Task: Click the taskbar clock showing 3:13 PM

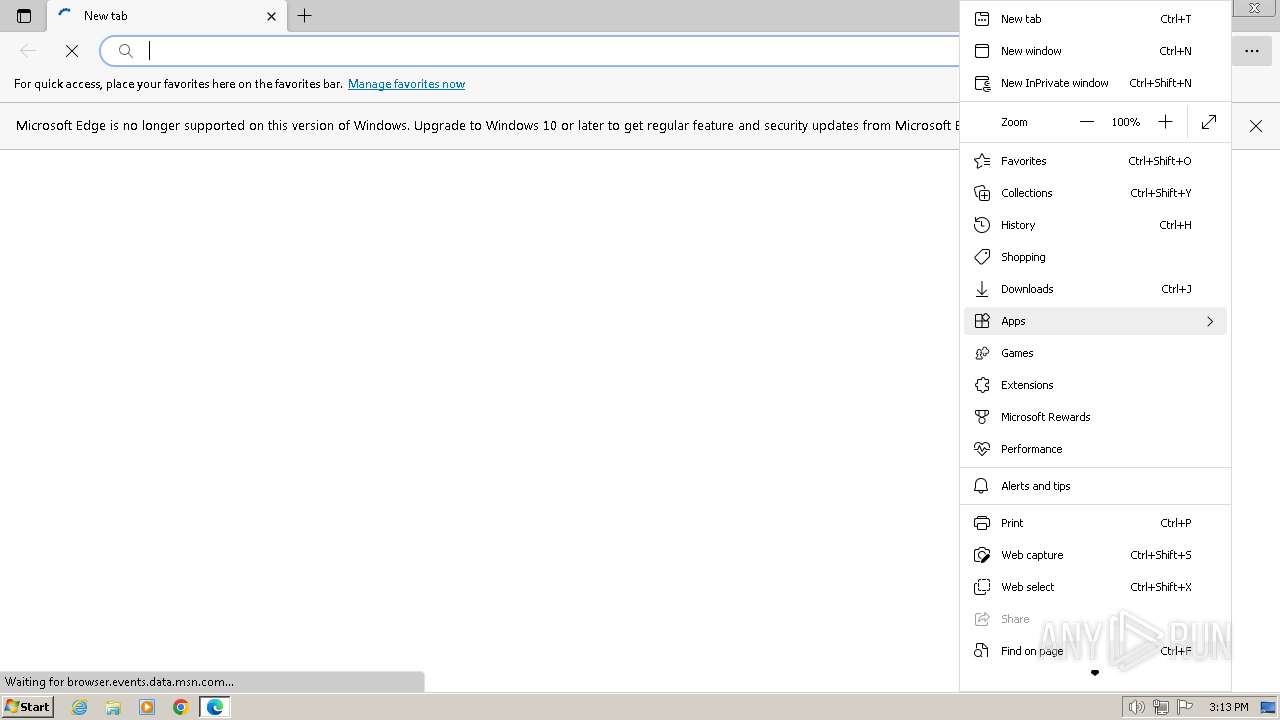Action: [1228, 707]
